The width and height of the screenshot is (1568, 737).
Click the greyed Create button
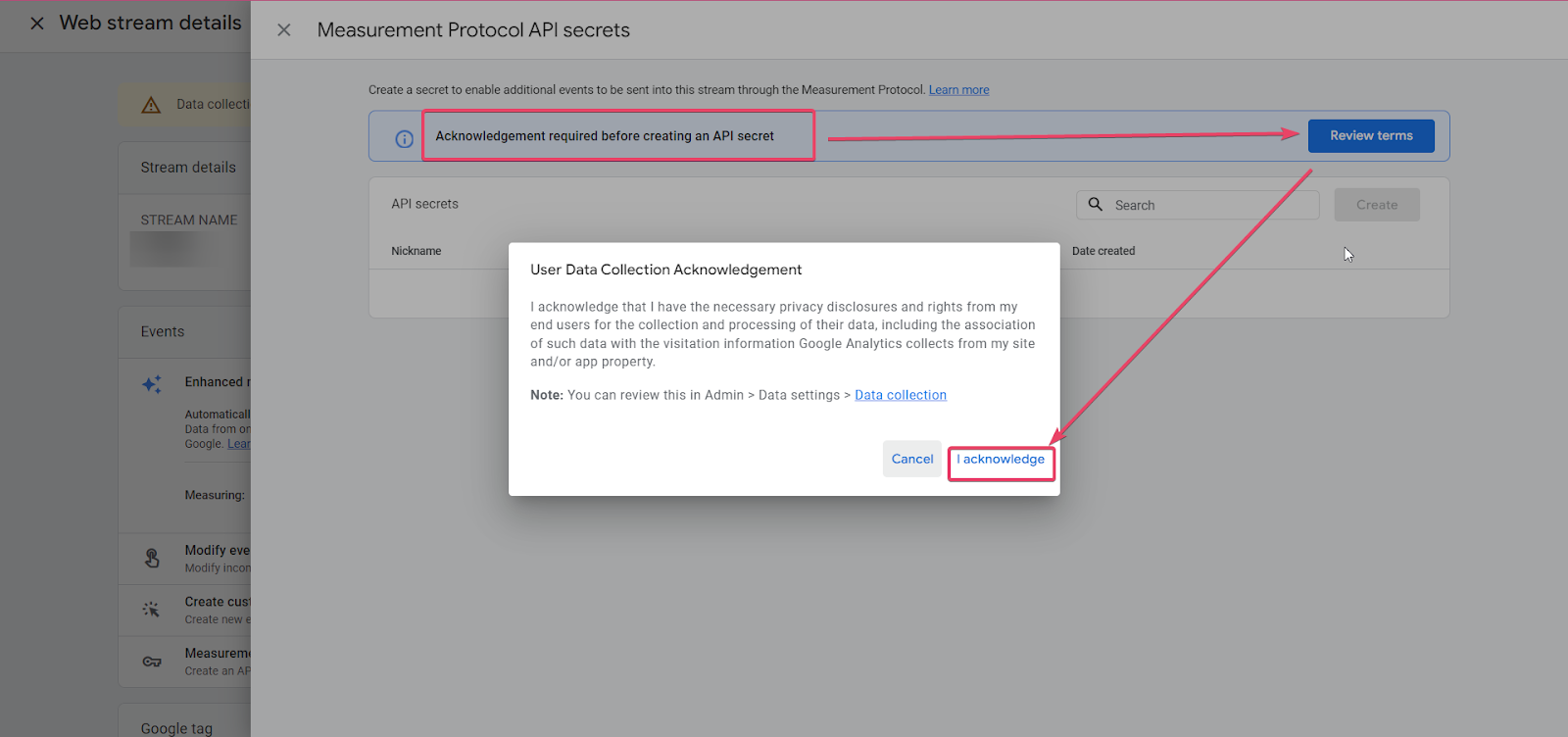(1376, 205)
